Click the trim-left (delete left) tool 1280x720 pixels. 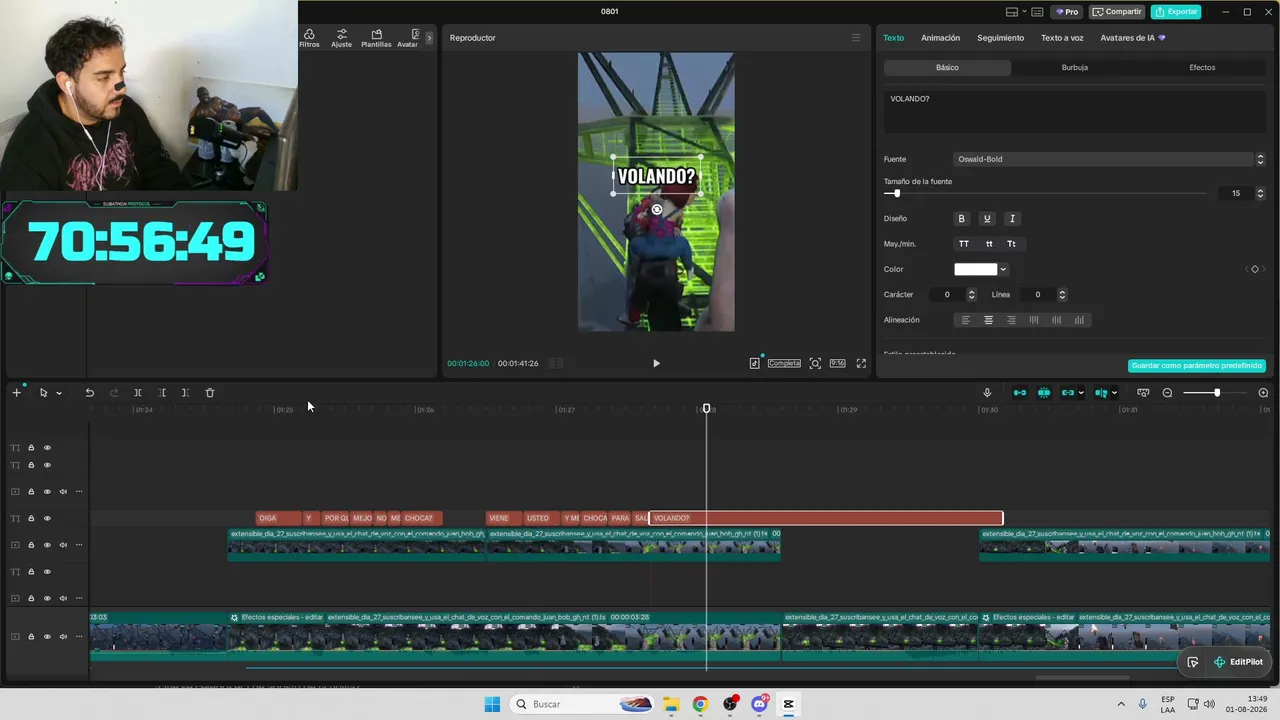pyautogui.click(x=162, y=393)
